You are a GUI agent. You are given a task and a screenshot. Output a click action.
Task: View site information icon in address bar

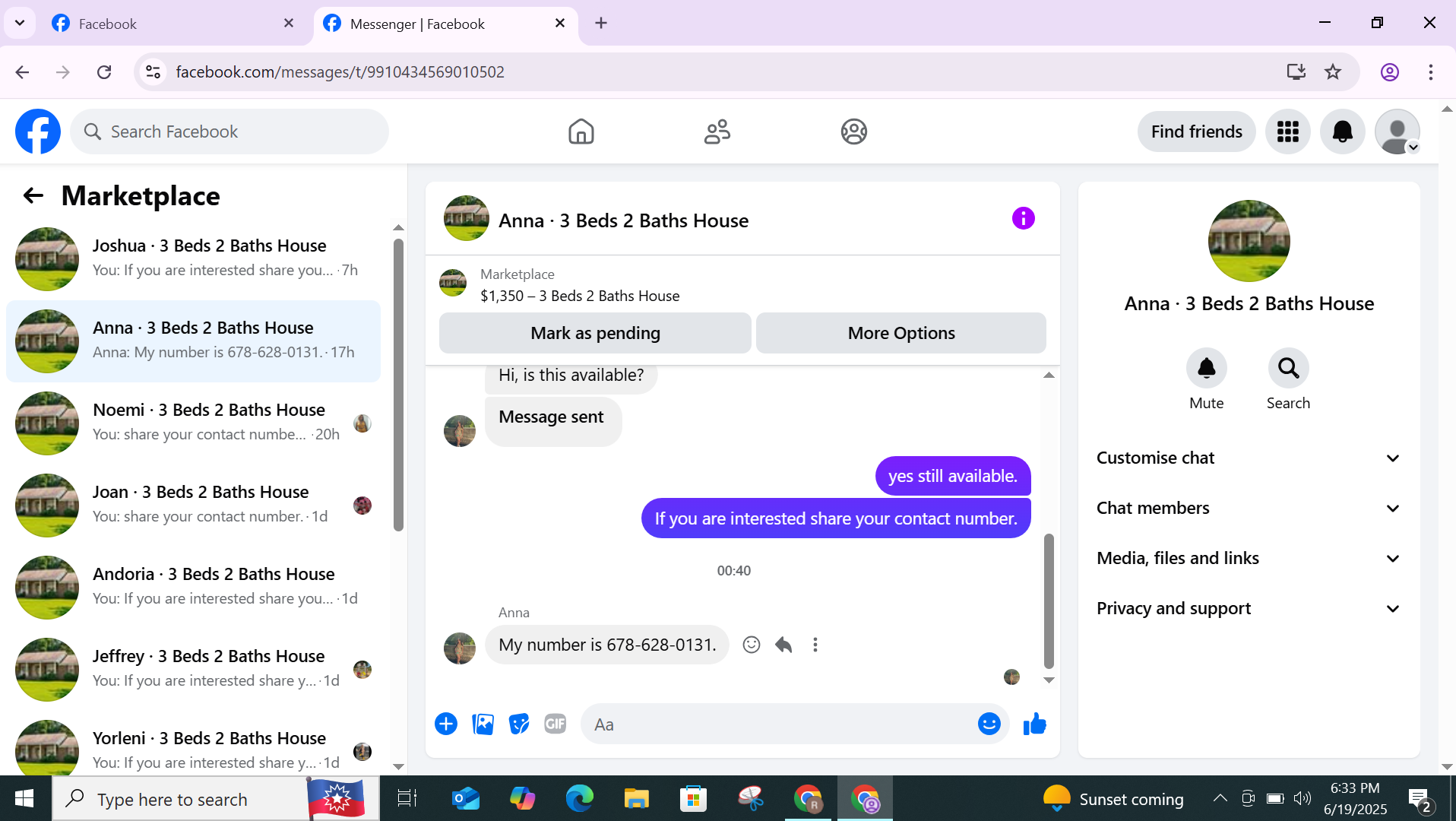coord(153,71)
